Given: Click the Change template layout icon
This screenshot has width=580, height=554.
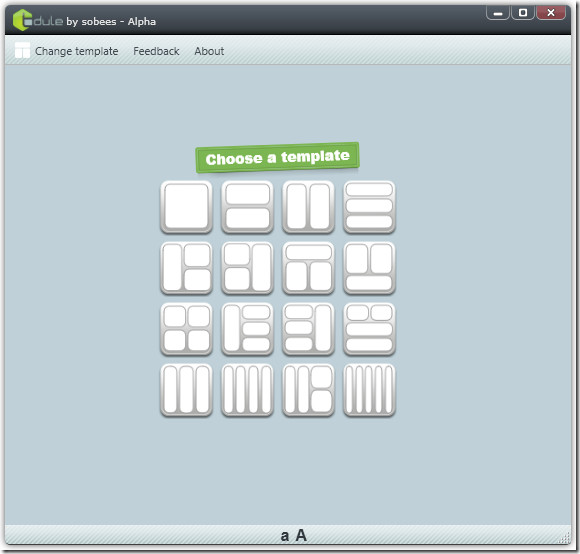Looking at the screenshot, I should (x=22, y=50).
